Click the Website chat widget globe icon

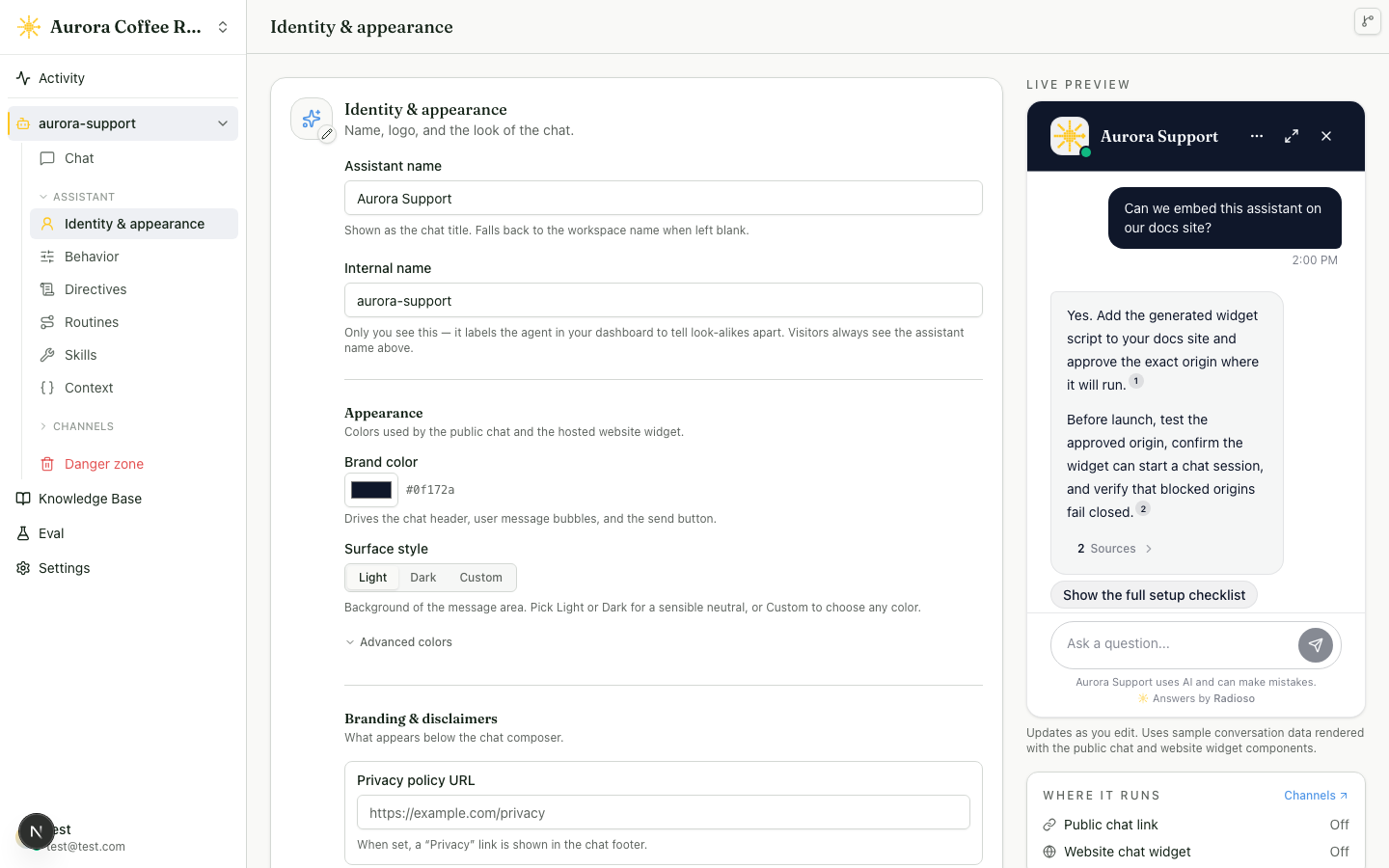1049,852
